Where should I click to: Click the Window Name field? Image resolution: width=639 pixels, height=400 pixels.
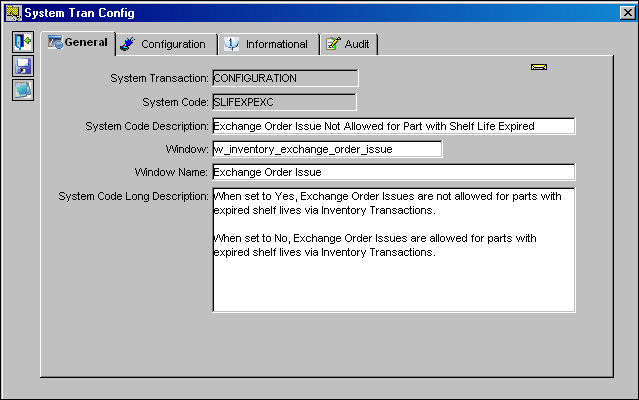[x=394, y=172]
